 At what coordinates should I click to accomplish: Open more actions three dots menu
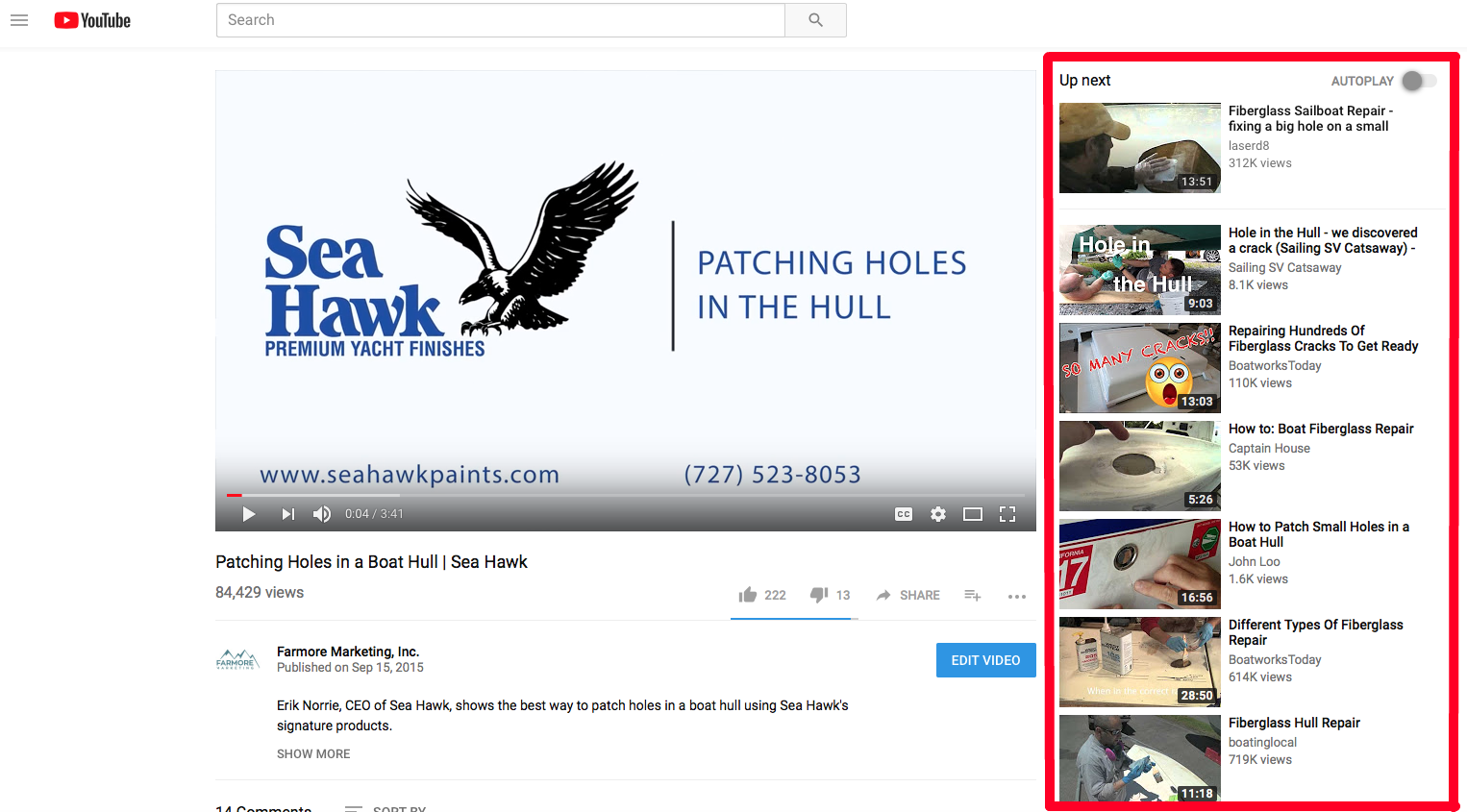point(1017,597)
